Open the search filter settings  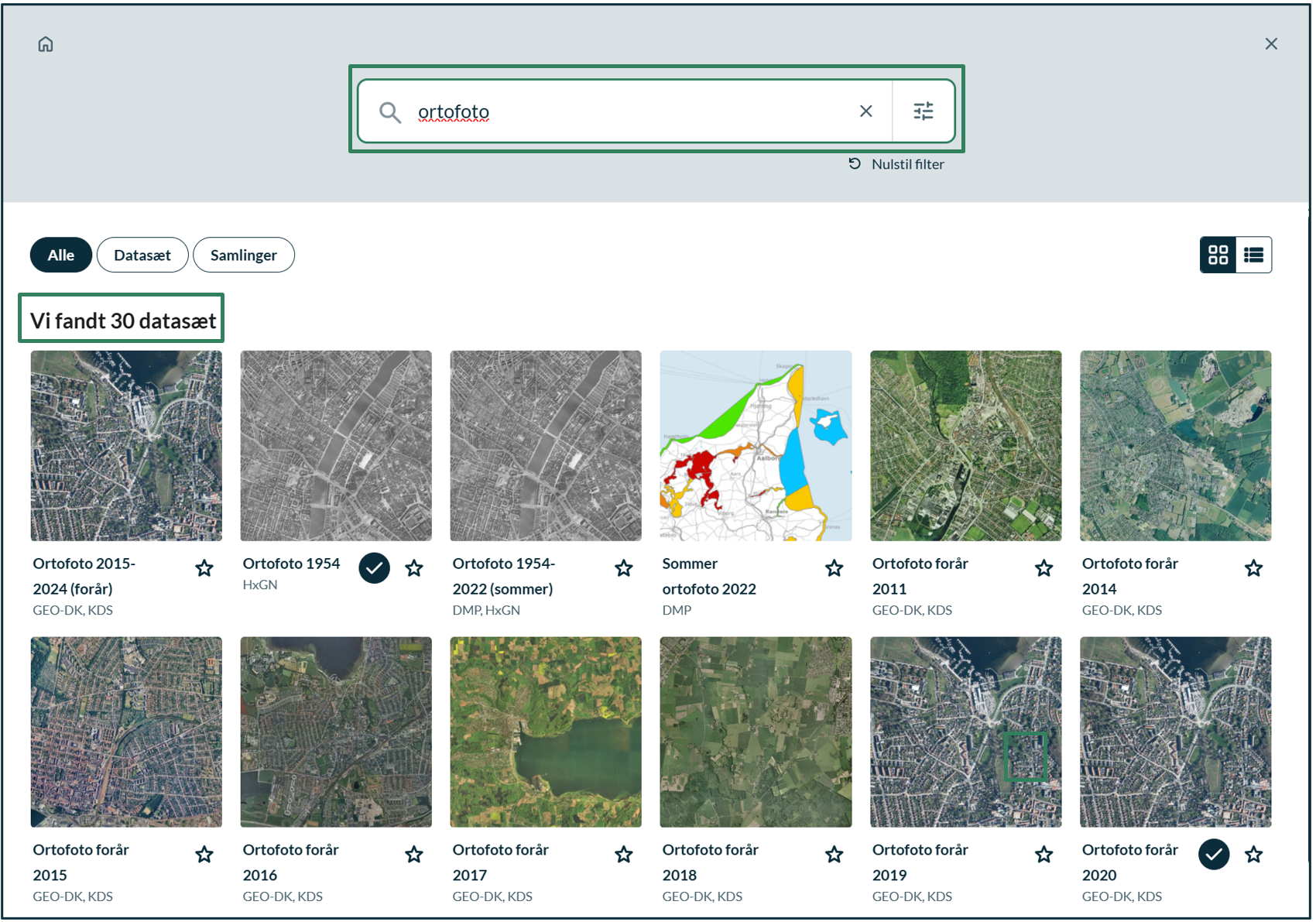click(x=923, y=111)
